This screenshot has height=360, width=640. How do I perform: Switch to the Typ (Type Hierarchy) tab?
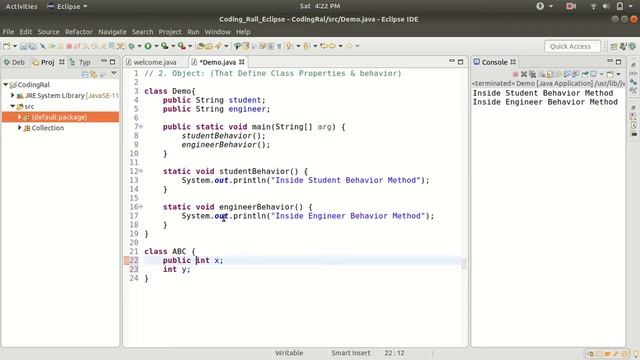click(80, 62)
